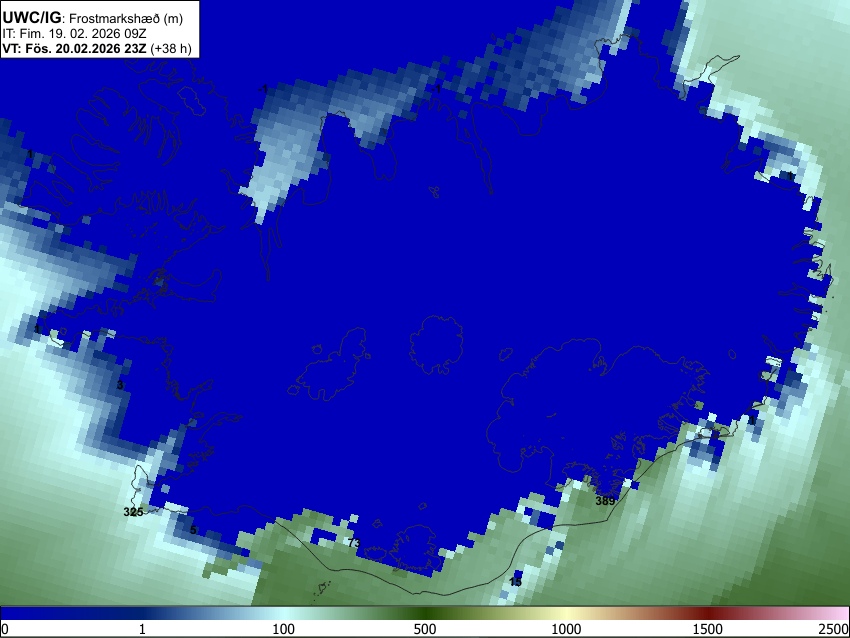Click the legend tick label 2500

(x=835, y=629)
